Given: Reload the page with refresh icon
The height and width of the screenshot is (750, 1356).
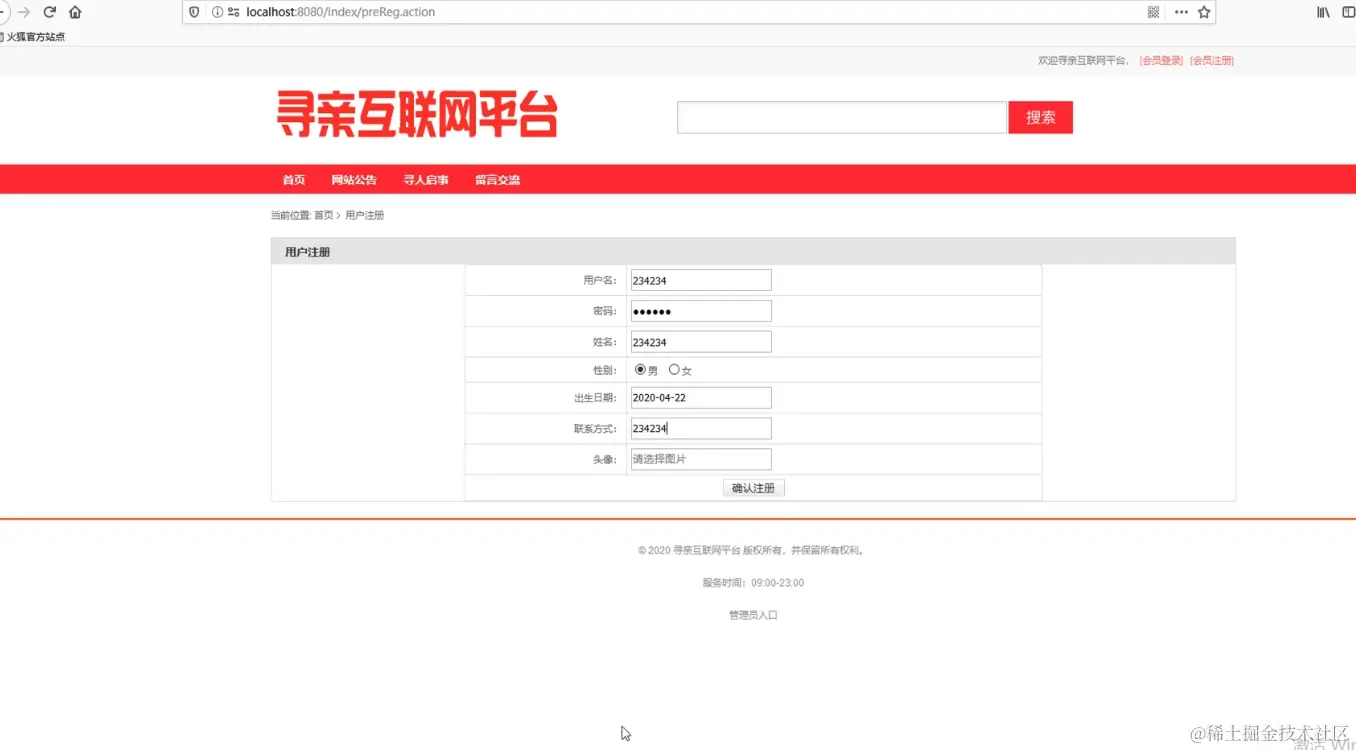Looking at the screenshot, I should (49, 12).
